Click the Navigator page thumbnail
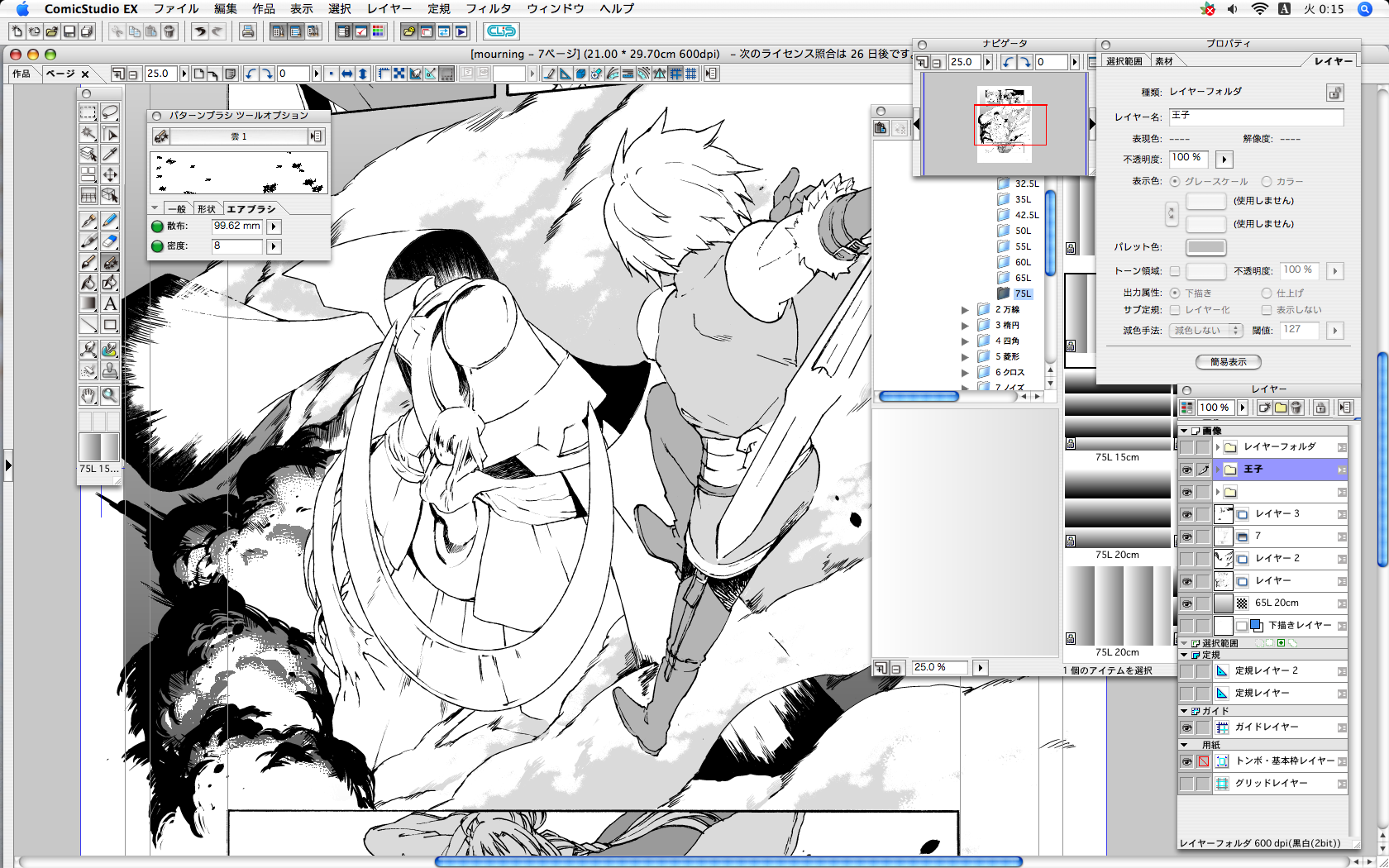The height and width of the screenshot is (868, 1389). (1005, 125)
